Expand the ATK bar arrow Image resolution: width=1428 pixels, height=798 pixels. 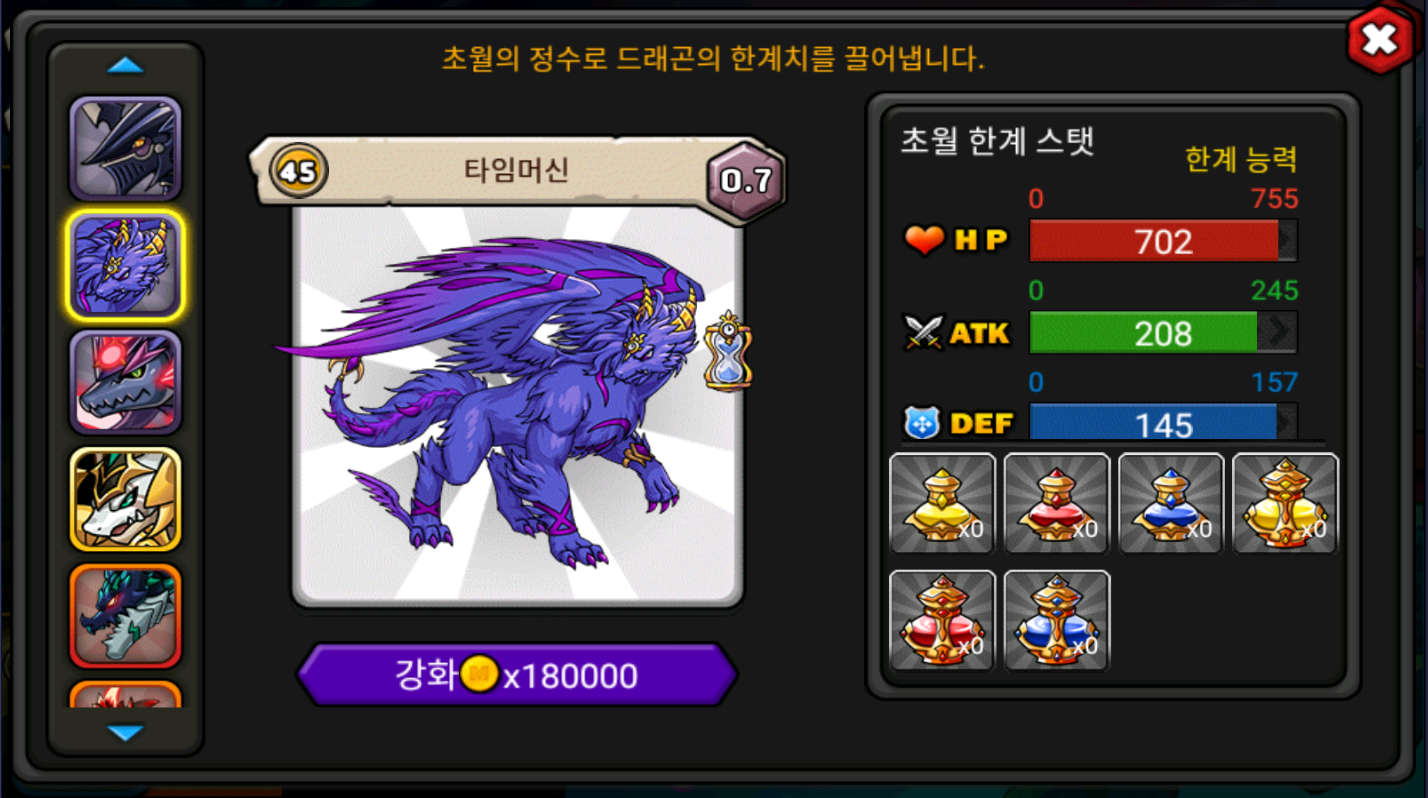tap(1277, 332)
